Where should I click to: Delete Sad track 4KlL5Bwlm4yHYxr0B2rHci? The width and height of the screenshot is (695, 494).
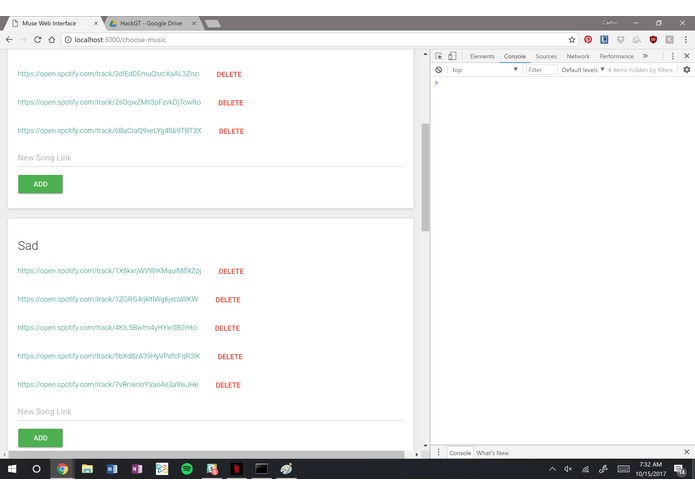[x=227, y=328]
